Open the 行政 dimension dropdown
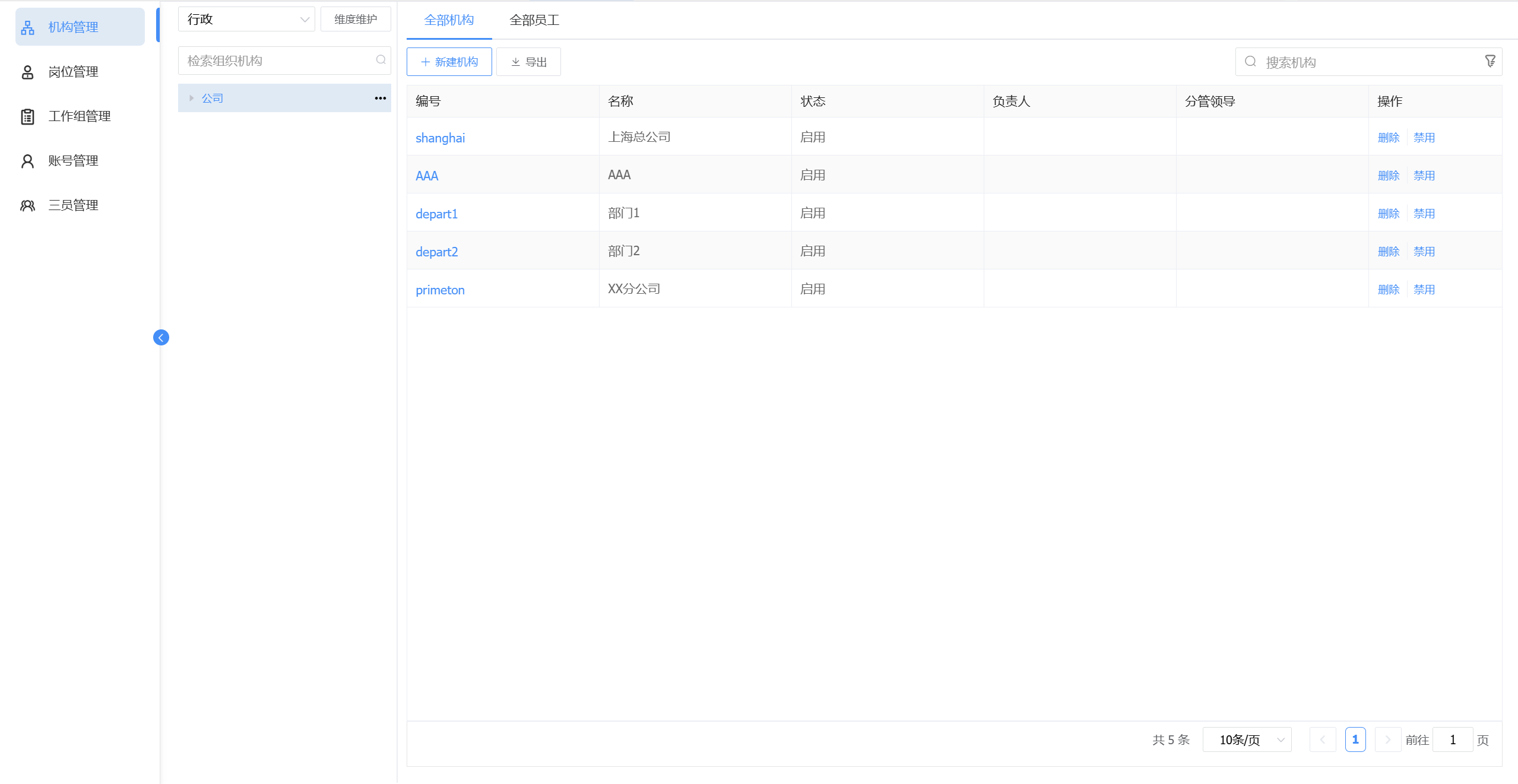Screen dimensions: 1518x784 [246, 20]
